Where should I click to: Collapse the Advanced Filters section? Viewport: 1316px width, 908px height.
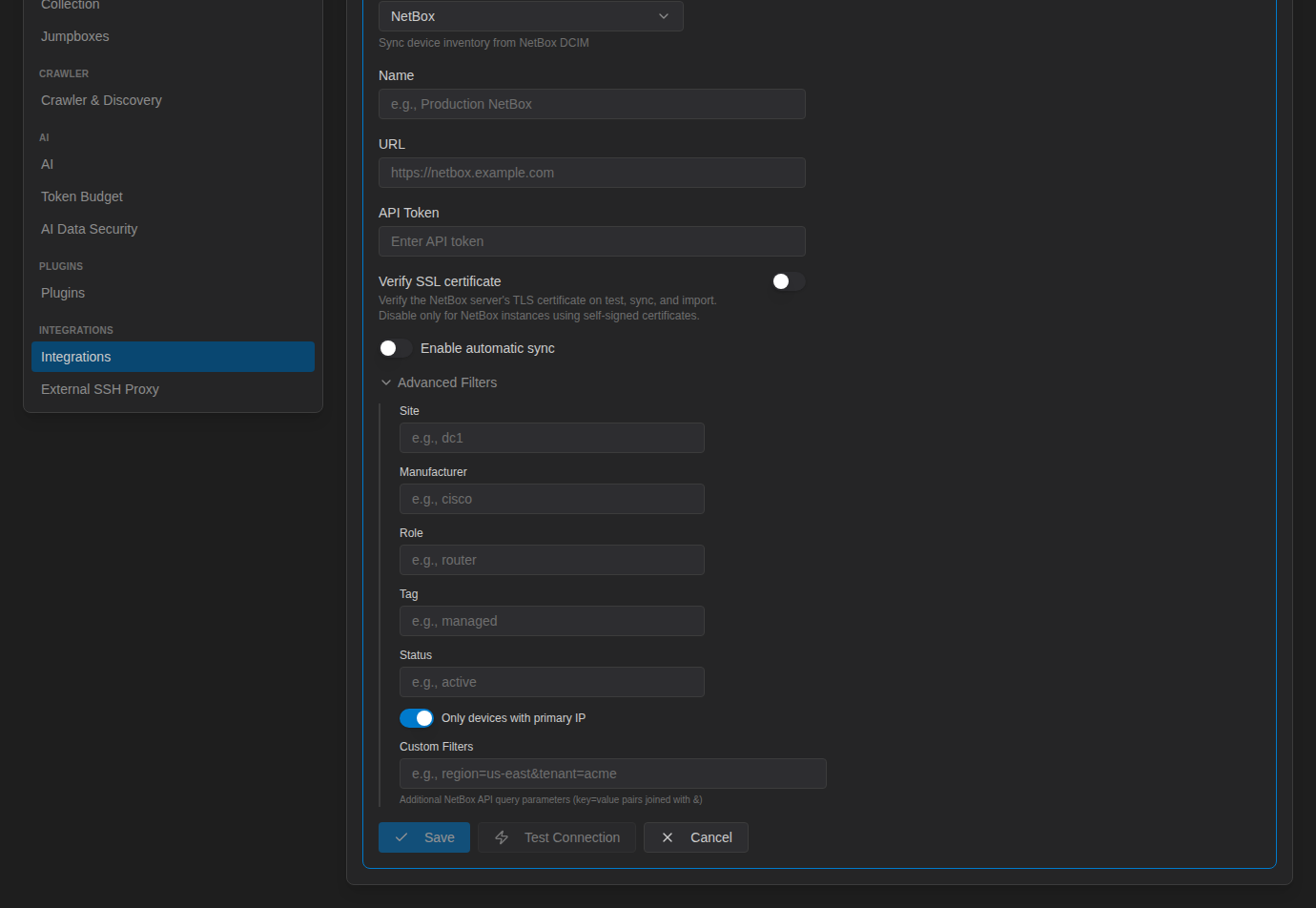pyautogui.click(x=439, y=382)
